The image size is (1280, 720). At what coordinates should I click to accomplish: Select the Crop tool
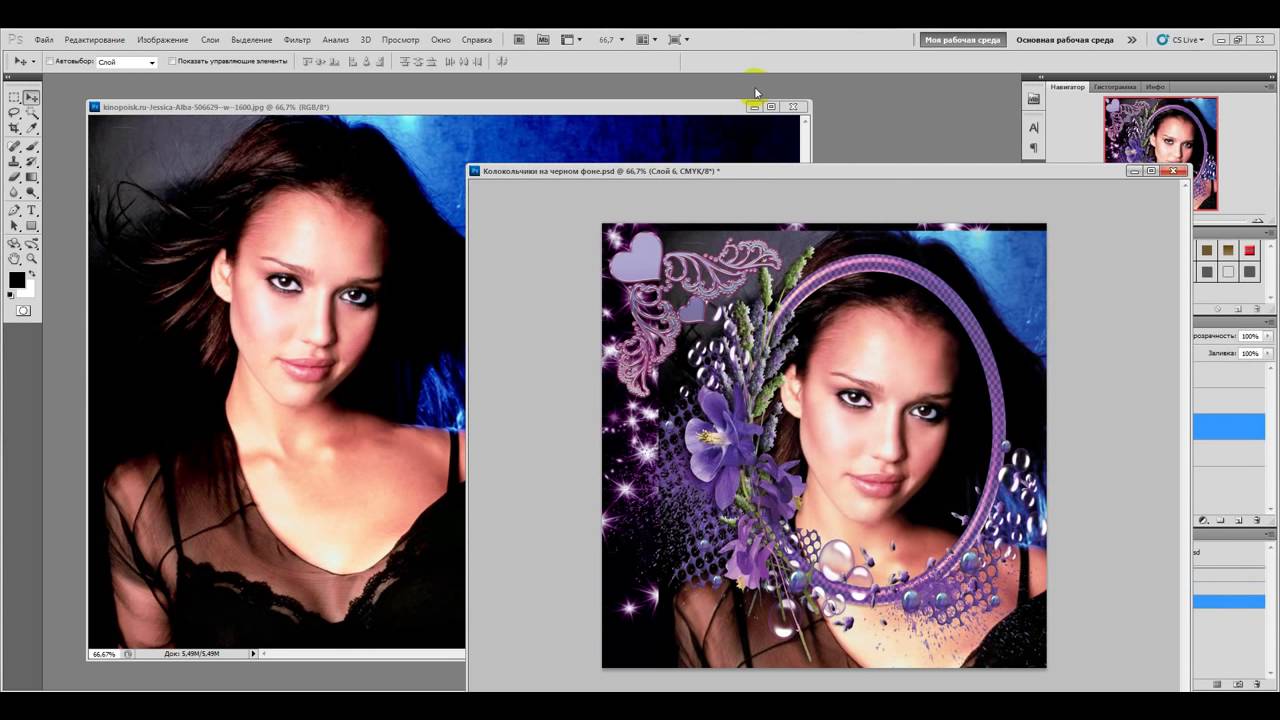tap(15, 128)
